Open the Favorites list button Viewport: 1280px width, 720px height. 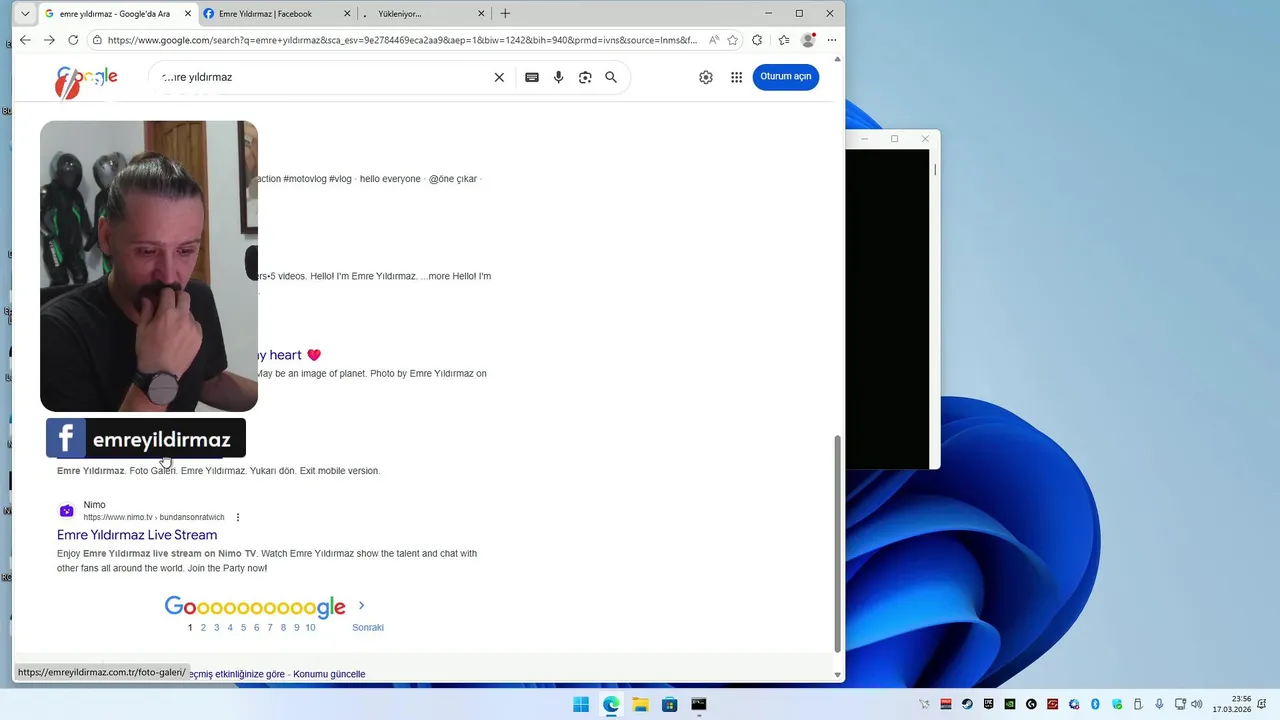click(x=783, y=40)
